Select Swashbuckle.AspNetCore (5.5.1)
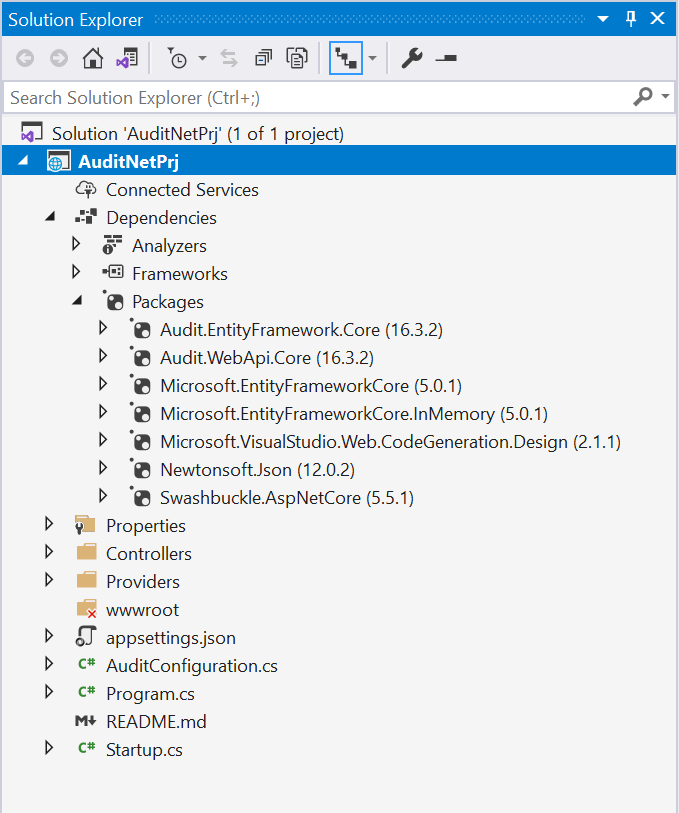 (x=287, y=498)
